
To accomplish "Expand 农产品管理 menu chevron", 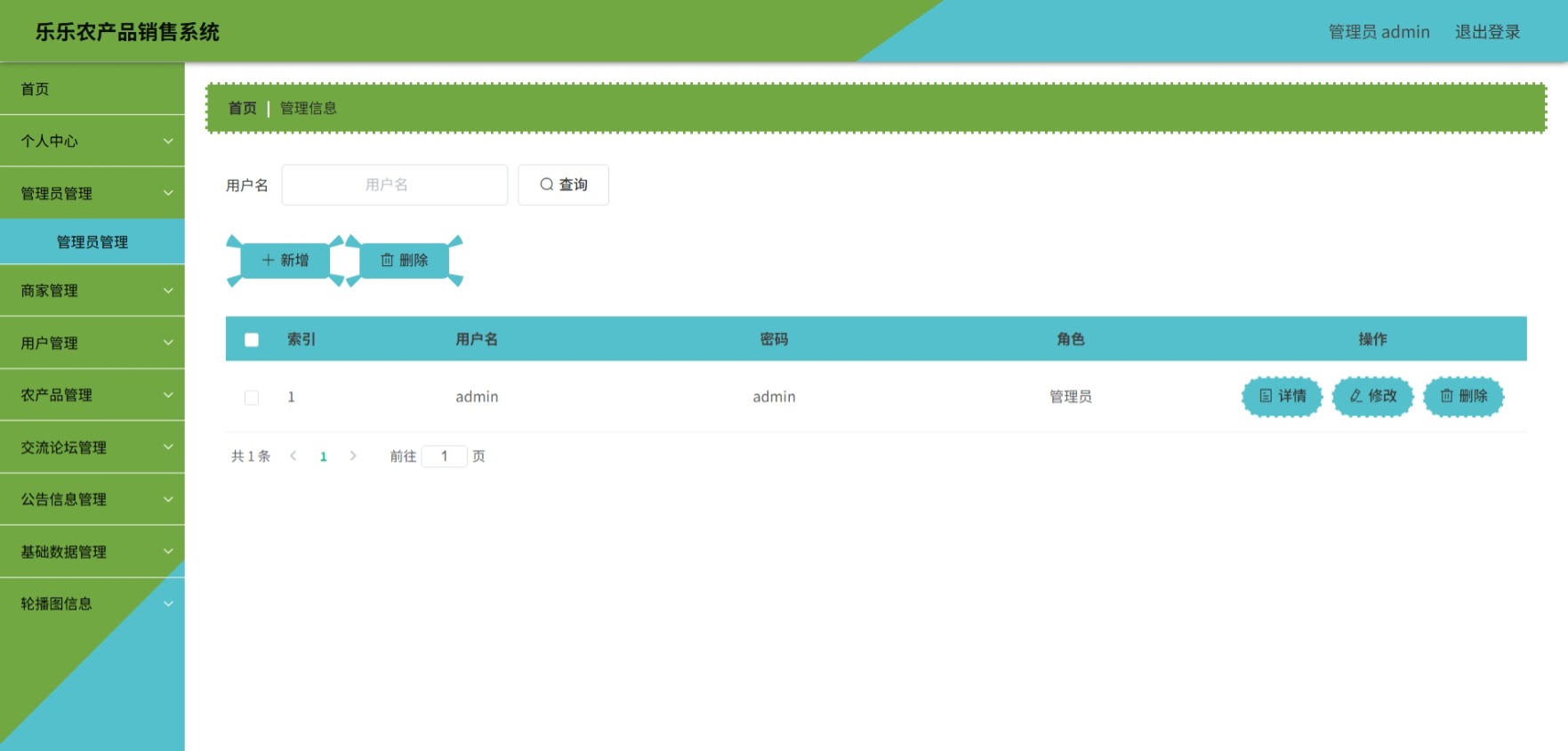I will click(168, 395).
